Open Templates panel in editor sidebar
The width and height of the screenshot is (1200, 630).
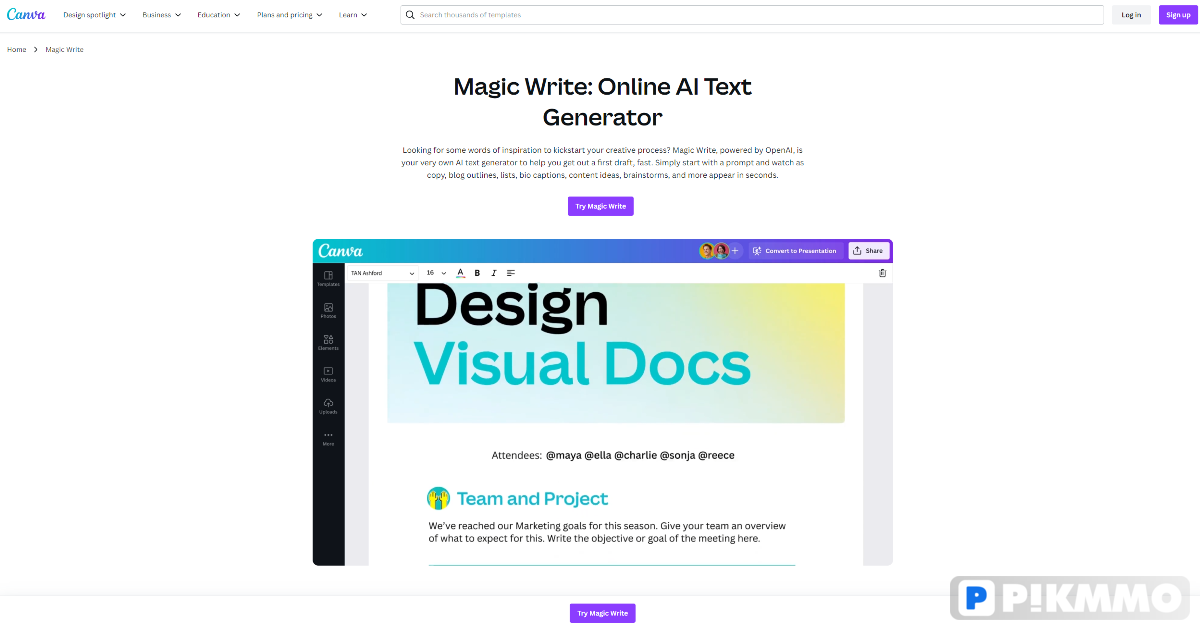(328, 278)
